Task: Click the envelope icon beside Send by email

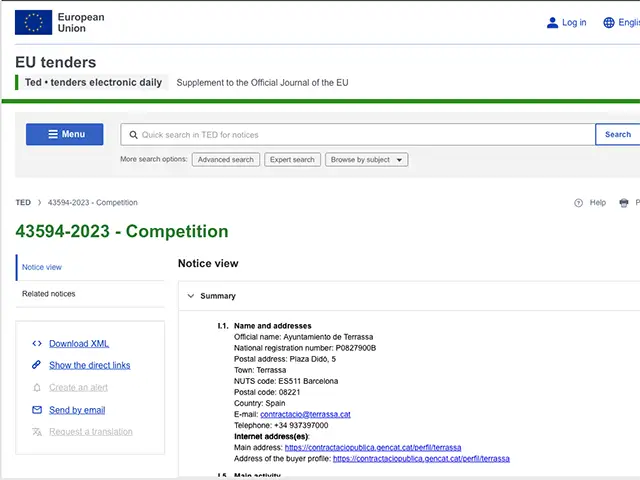Action: tap(37, 410)
